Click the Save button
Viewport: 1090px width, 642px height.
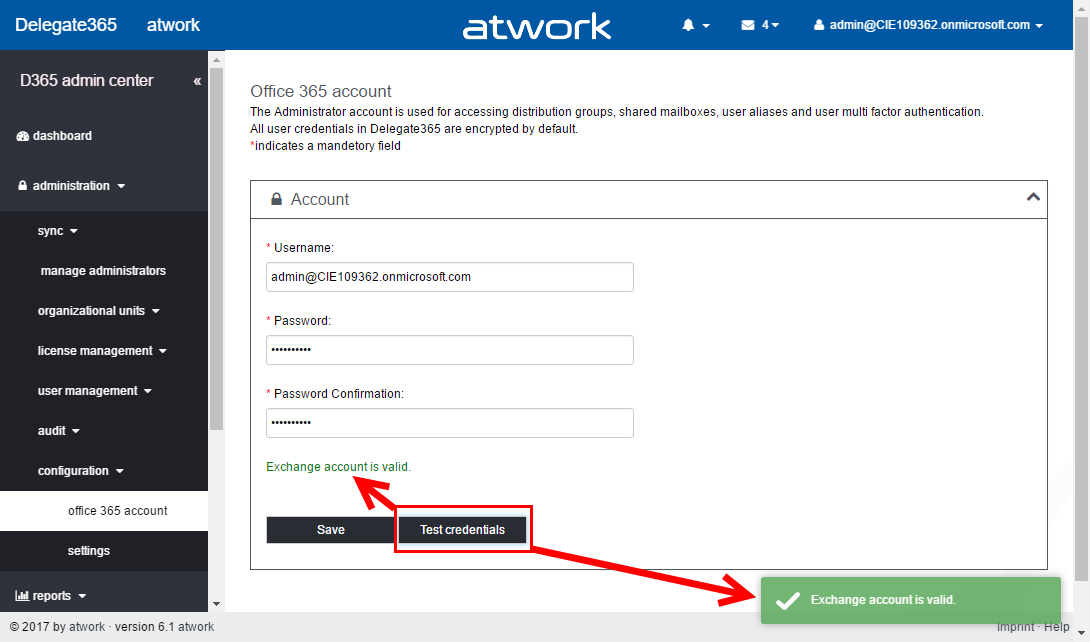tap(330, 530)
